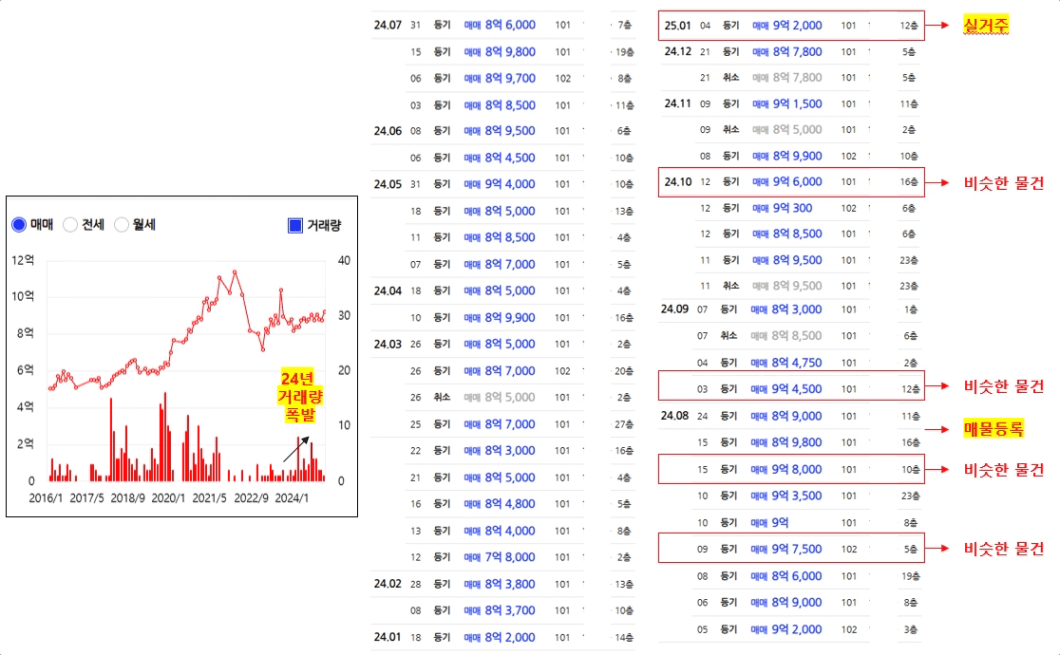Click the tallest red volume bar near 2020/1
This screenshot has width=1060, height=655.
tap(165, 437)
